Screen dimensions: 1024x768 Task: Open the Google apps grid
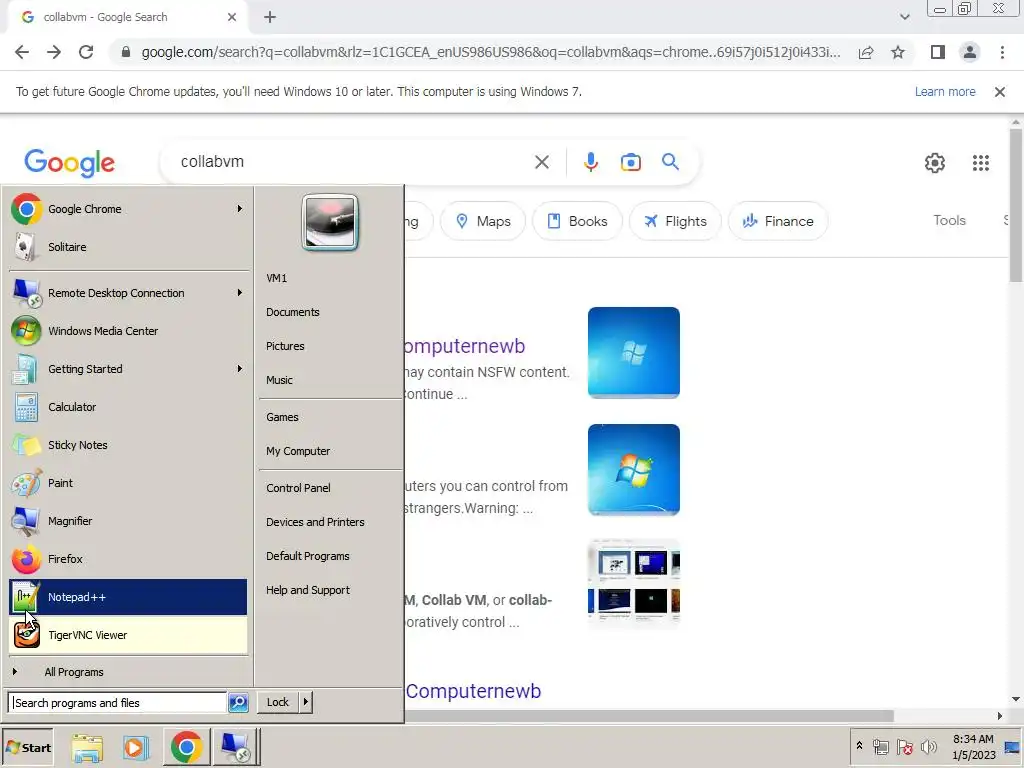click(980, 163)
